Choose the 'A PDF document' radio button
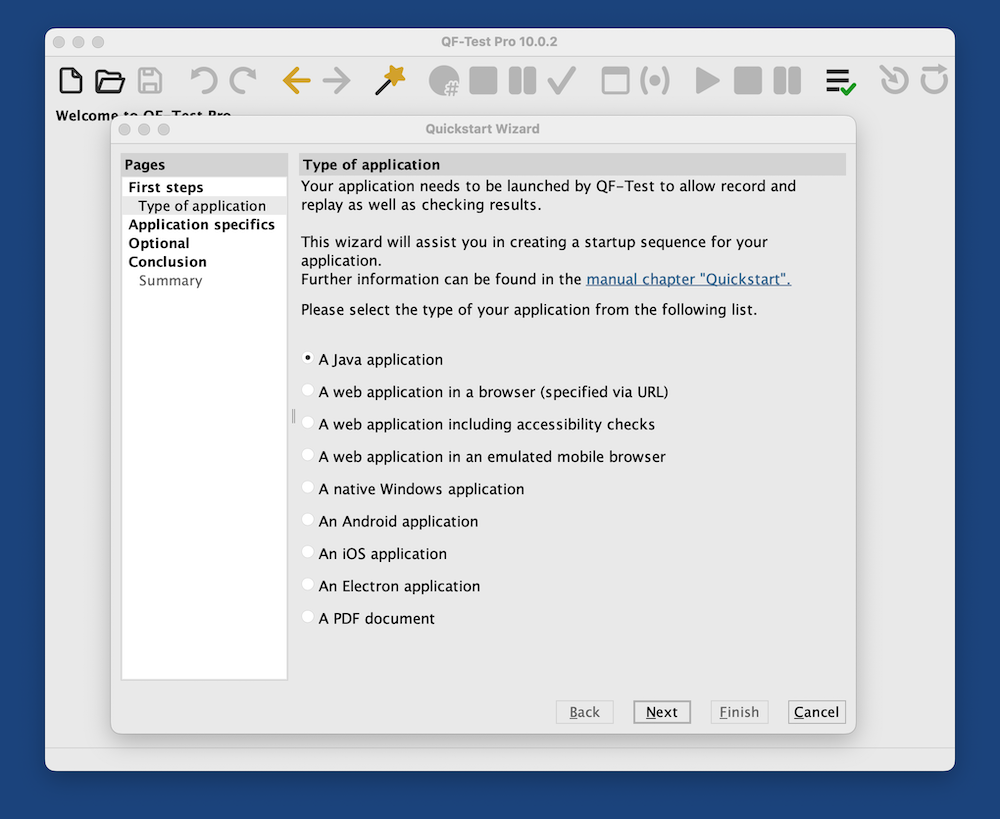The width and height of the screenshot is (1000, 819). (308, 618)
